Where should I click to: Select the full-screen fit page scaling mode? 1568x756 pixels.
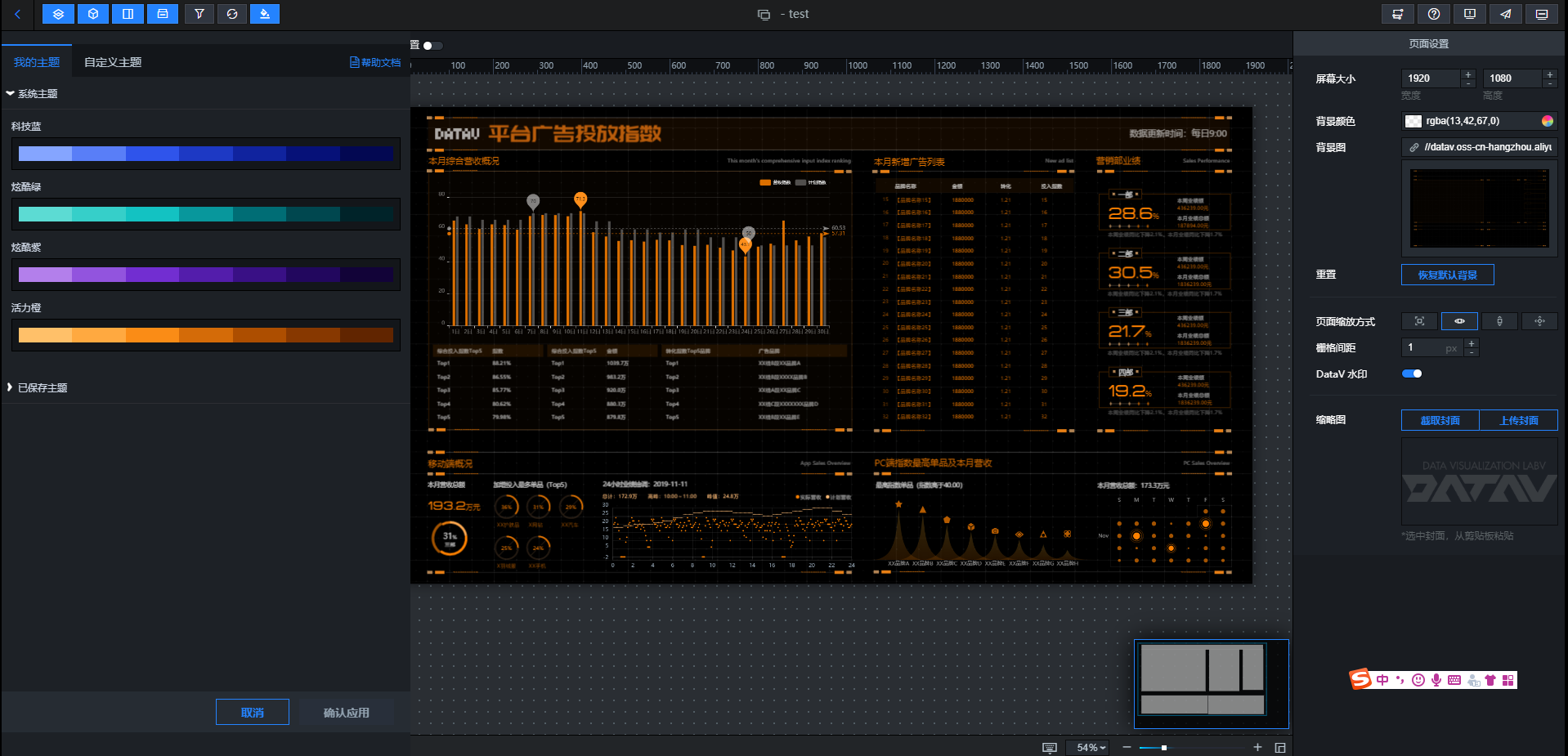pyautogui.click(x=1420, y=321)
